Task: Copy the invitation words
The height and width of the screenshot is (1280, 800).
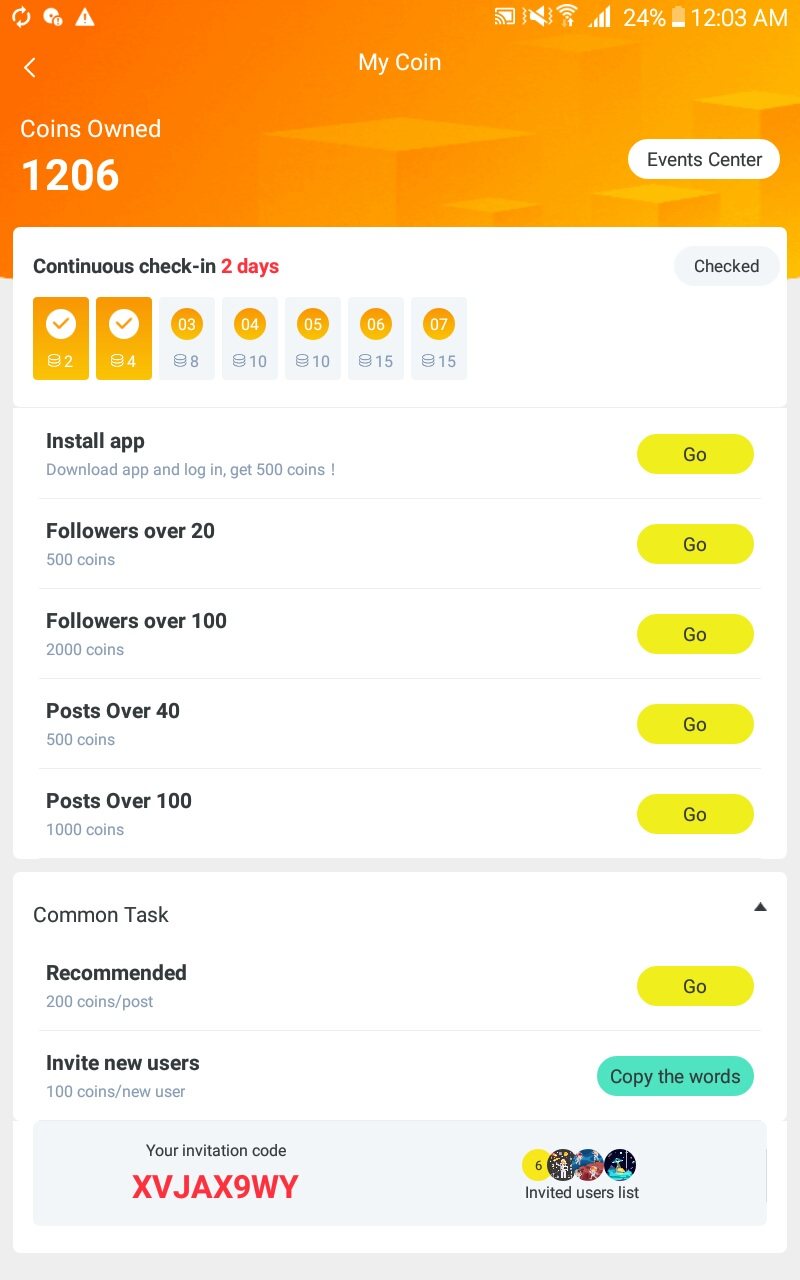Action: pos(675,1077)
